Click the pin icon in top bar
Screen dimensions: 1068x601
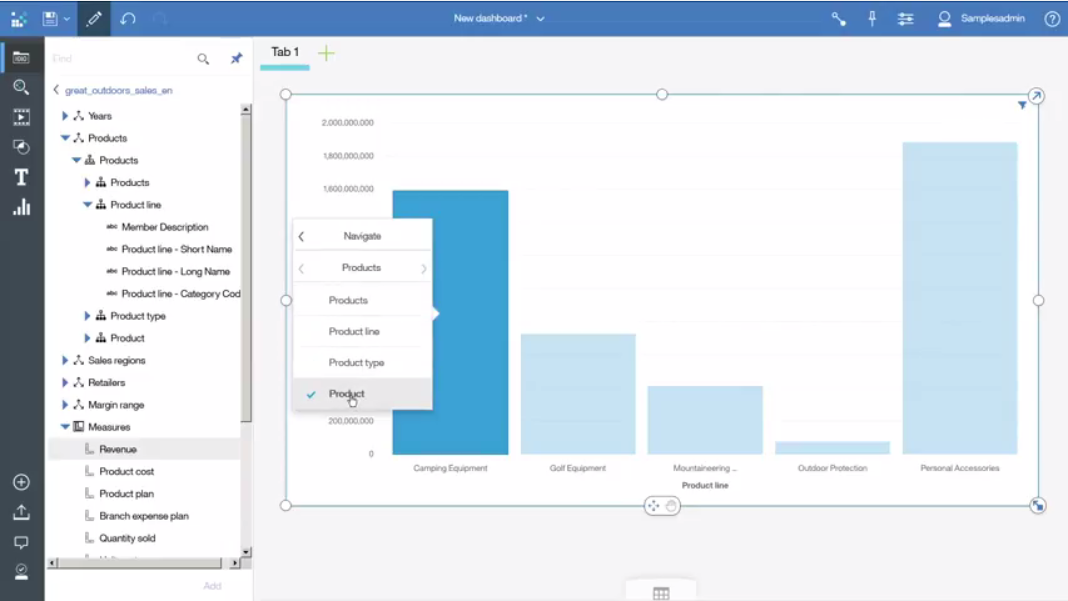[x=872, y=19]
